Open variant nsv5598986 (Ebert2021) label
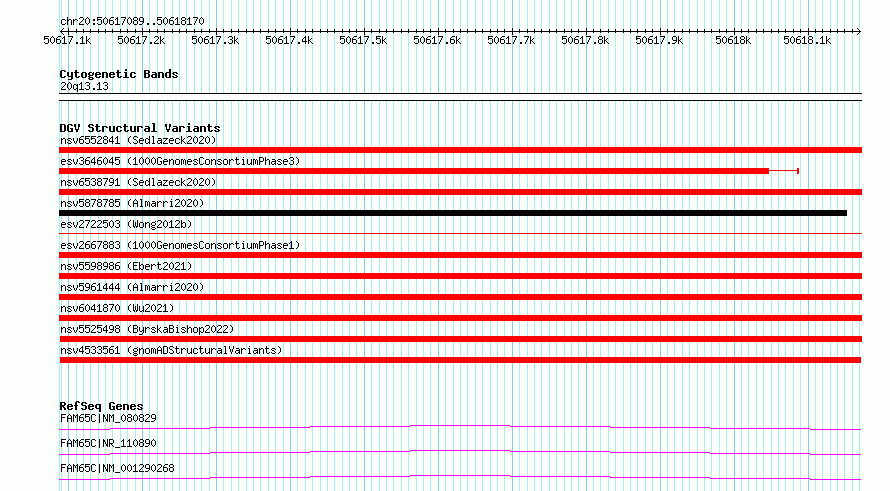This screenshot has width=890, height=491. tap(126, 266)
